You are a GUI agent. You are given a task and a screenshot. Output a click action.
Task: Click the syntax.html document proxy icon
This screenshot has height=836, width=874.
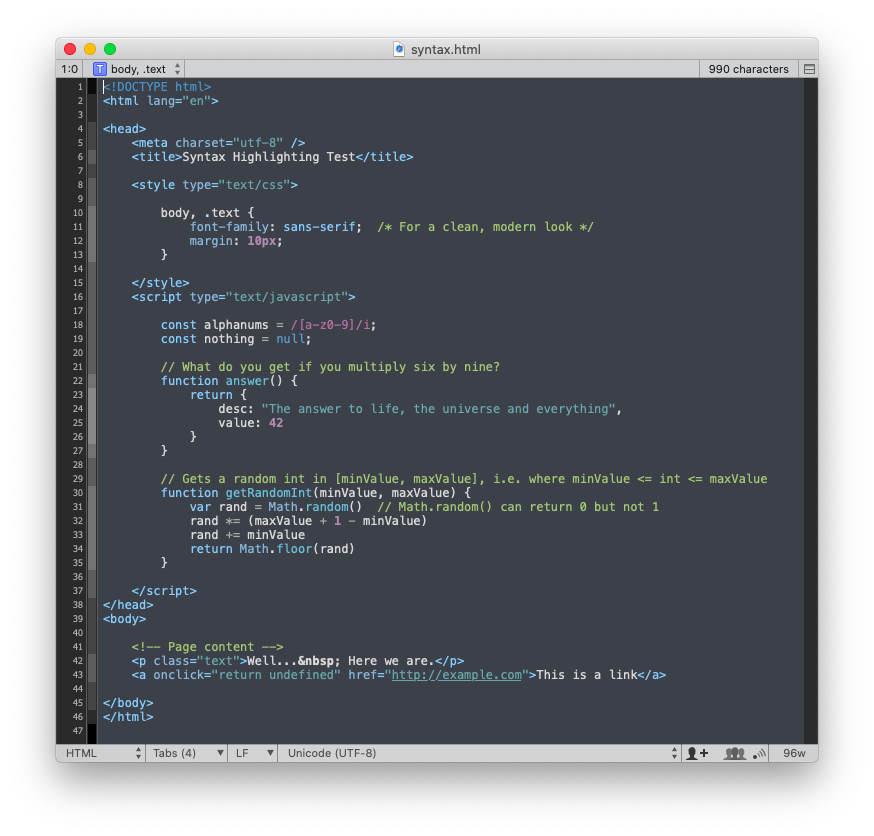(x=399, y=49)
